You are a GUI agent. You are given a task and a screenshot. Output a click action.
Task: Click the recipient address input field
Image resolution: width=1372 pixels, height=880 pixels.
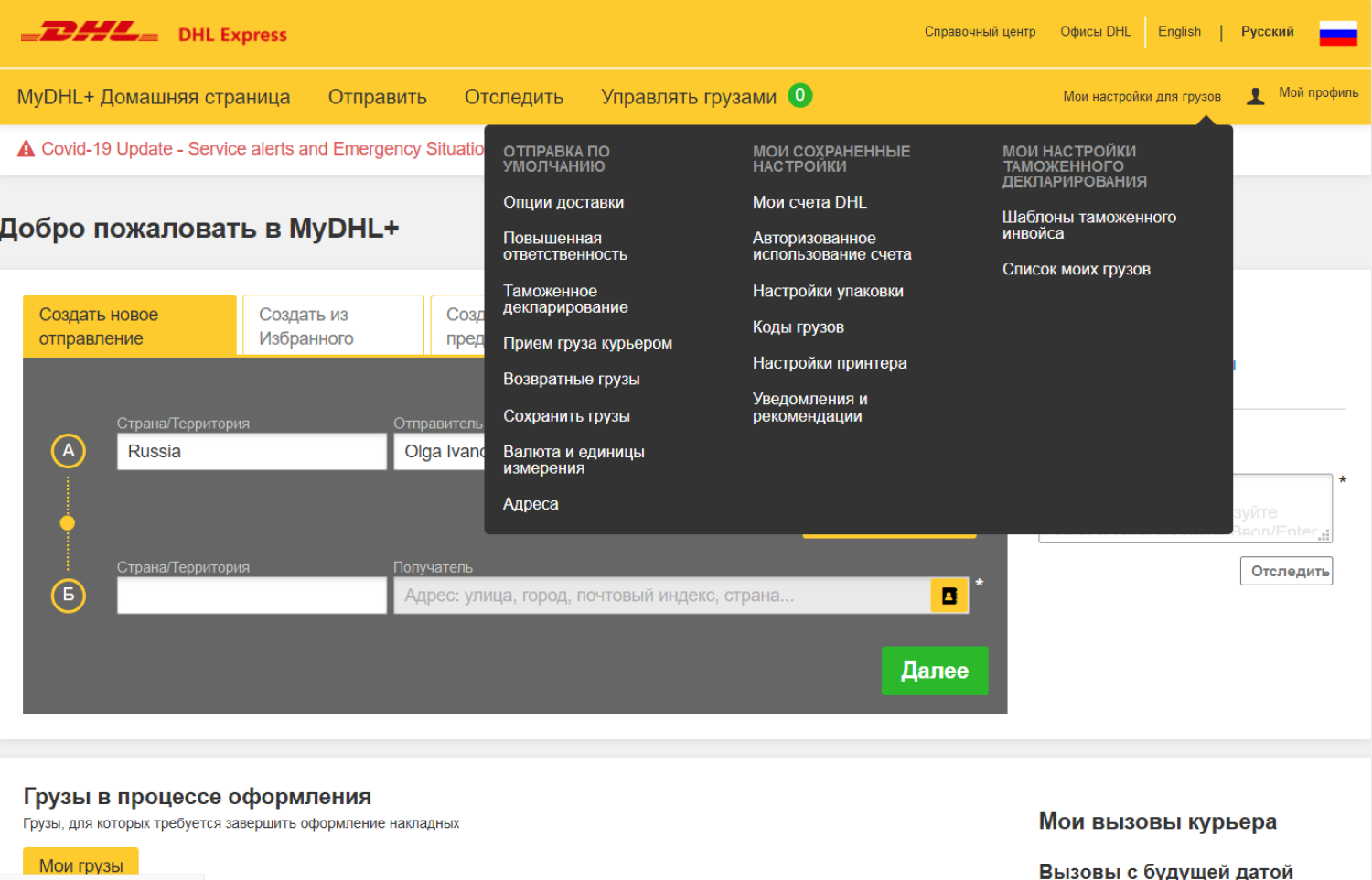tap(660, 596)
